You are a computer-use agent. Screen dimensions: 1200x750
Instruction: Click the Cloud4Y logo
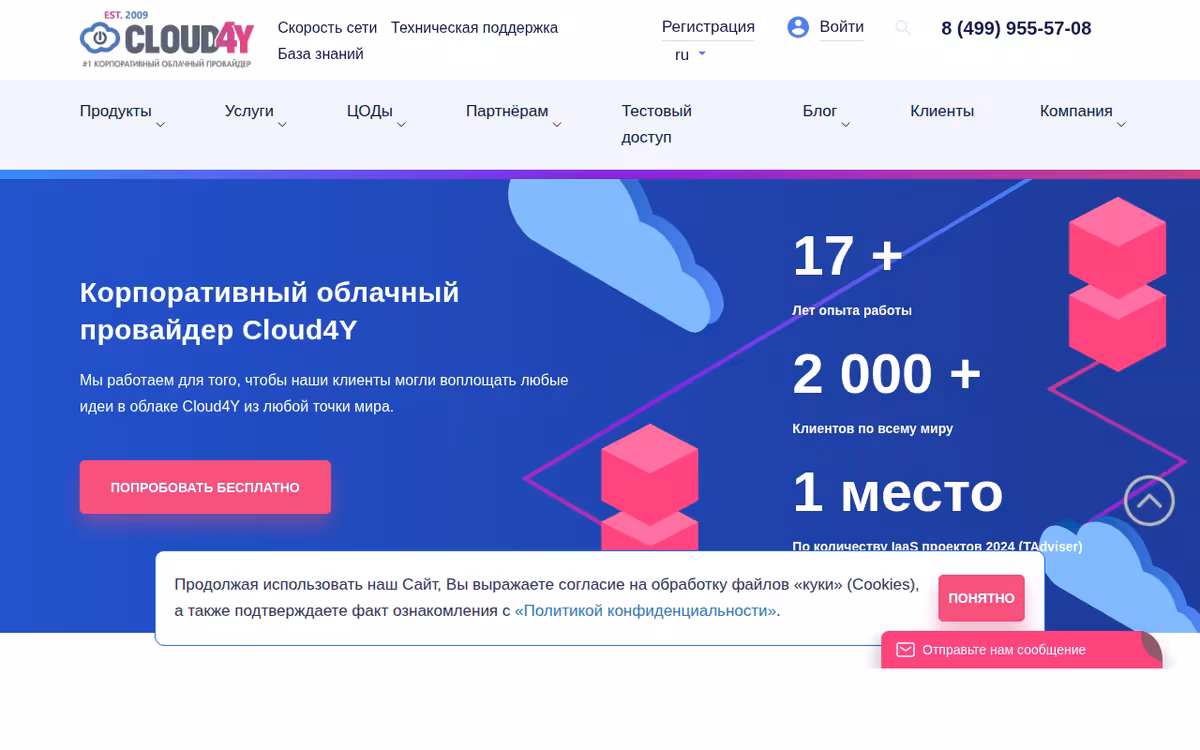tap(167, 39)
